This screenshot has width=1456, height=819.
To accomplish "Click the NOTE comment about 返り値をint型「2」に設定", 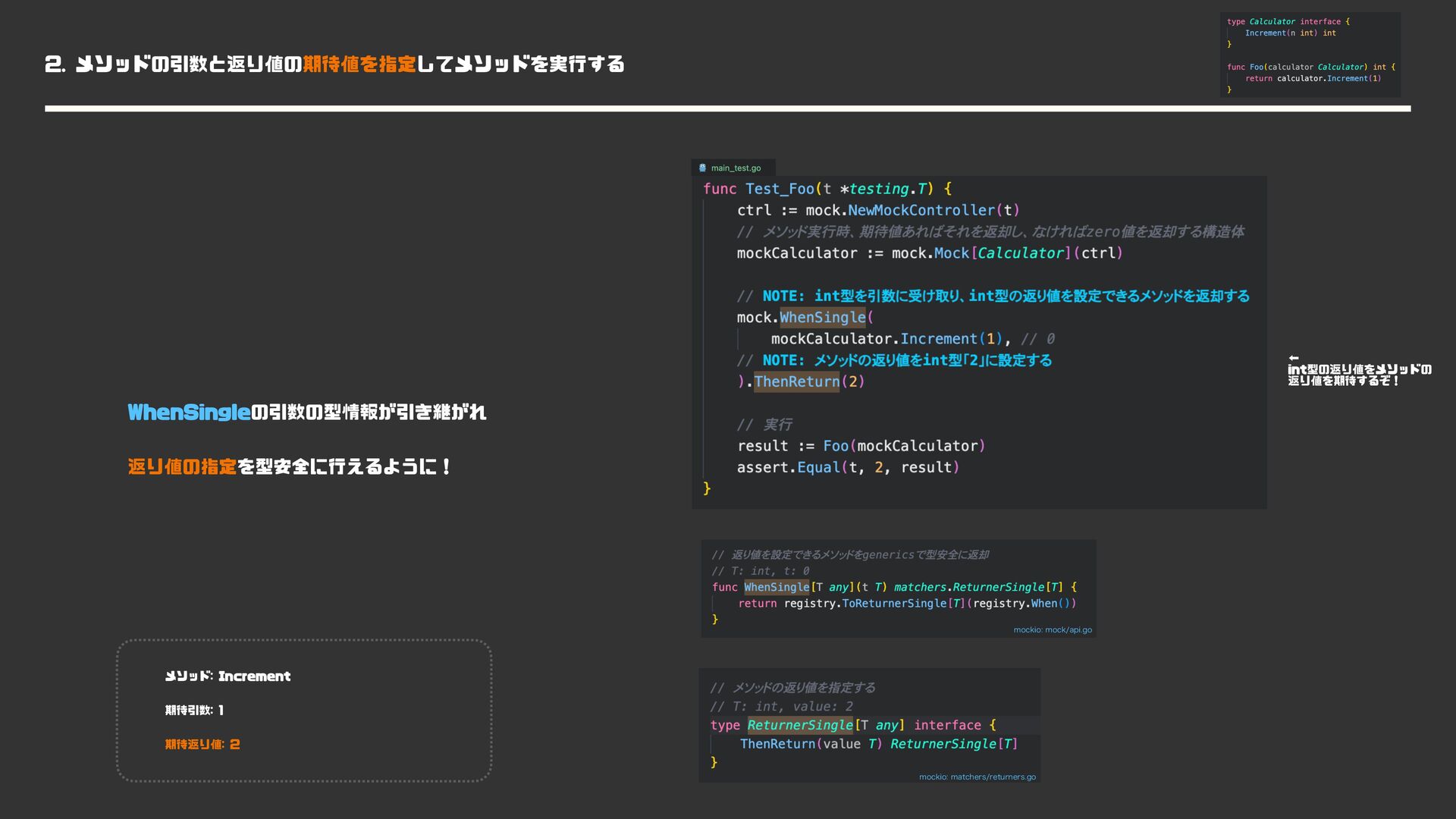I will [x=894, y=360].
